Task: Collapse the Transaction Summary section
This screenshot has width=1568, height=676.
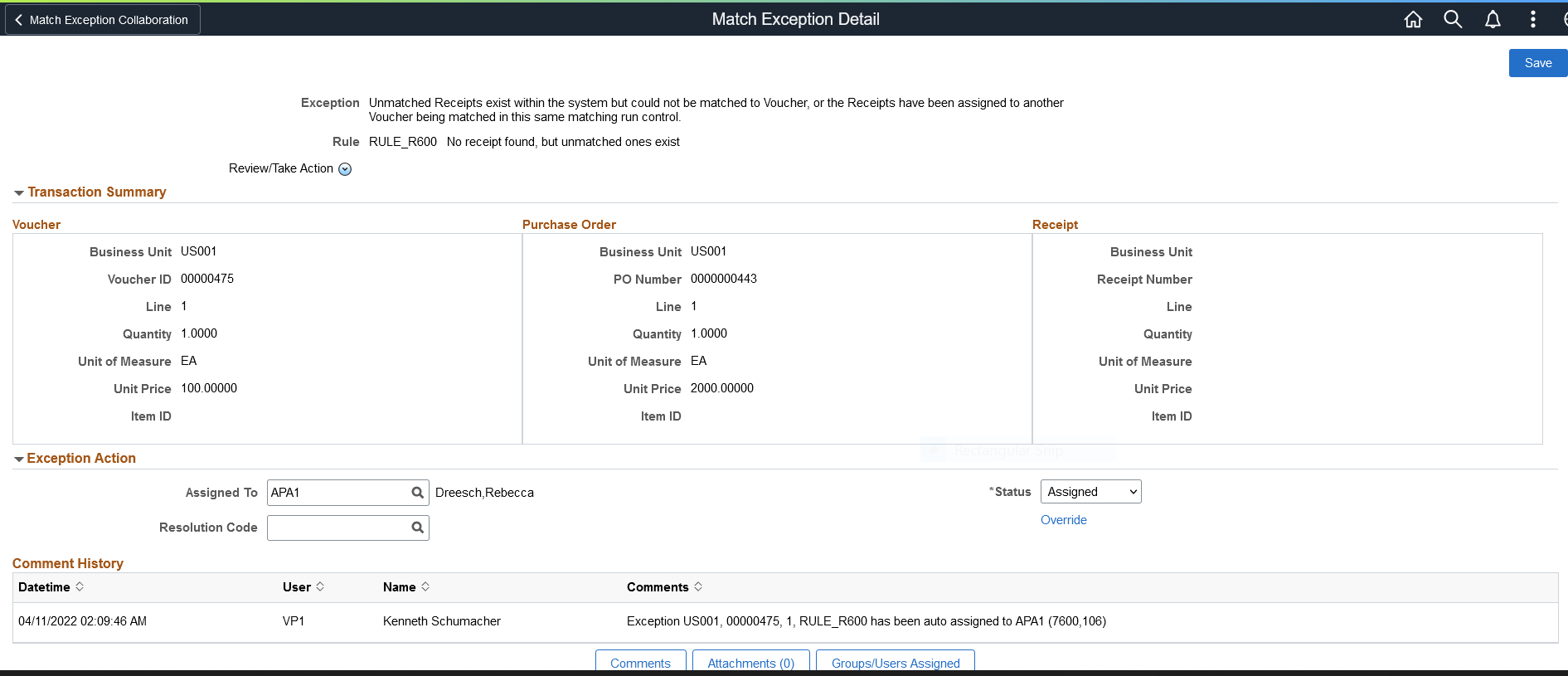Action: tap(18, 192)
